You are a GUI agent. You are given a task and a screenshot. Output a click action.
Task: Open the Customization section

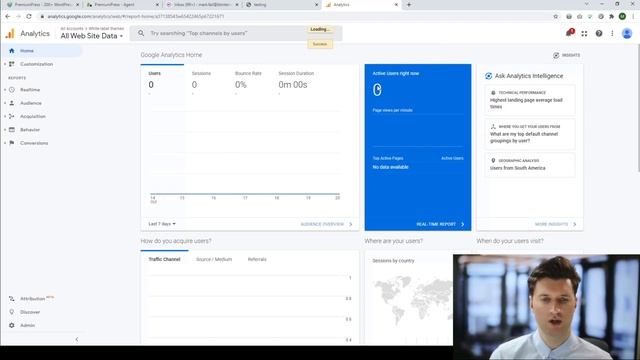click(36, 64)
